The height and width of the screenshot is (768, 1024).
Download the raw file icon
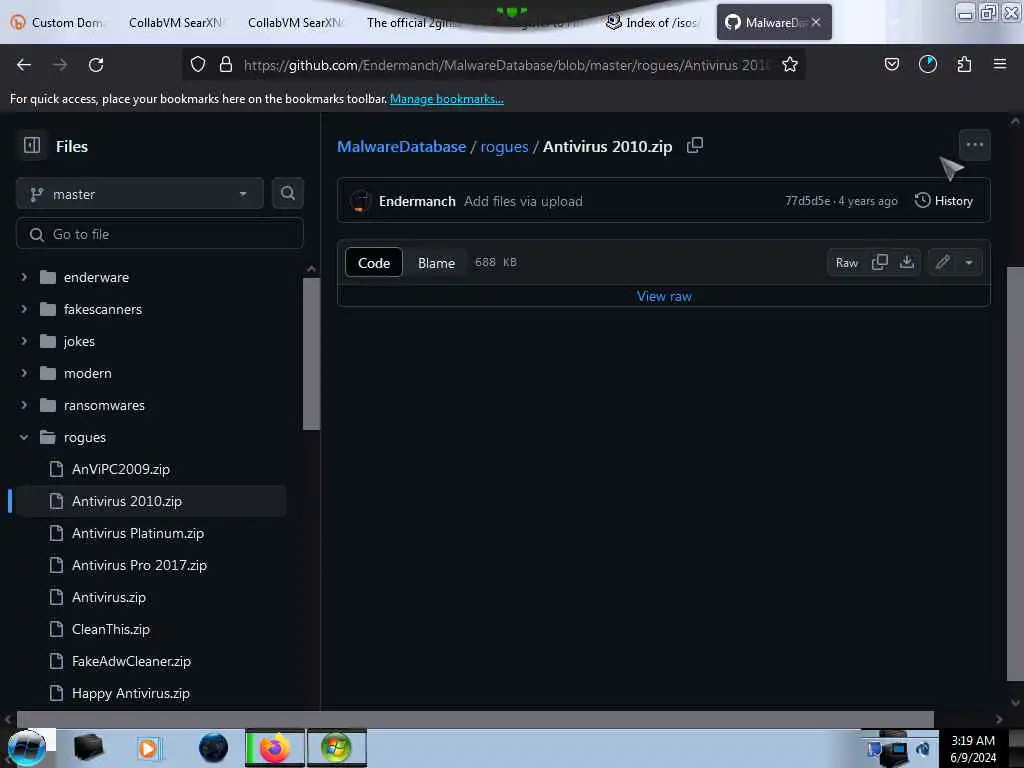pos(906,262)
